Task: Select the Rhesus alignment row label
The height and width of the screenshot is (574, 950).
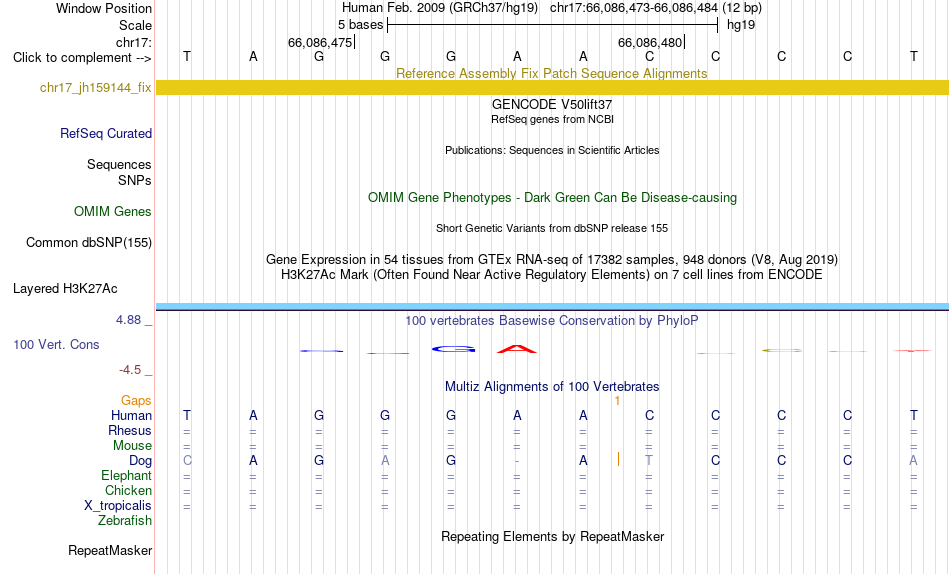Action: tap(130, 430)
